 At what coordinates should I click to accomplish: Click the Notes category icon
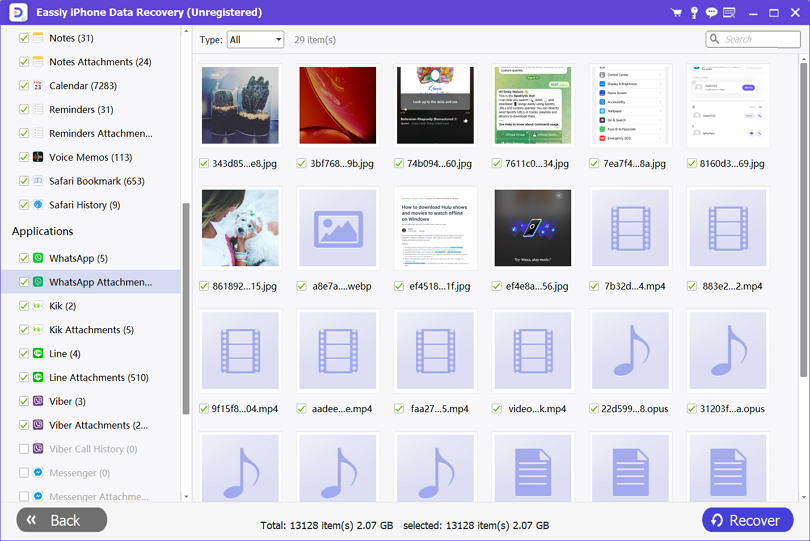tap(38, 38)
